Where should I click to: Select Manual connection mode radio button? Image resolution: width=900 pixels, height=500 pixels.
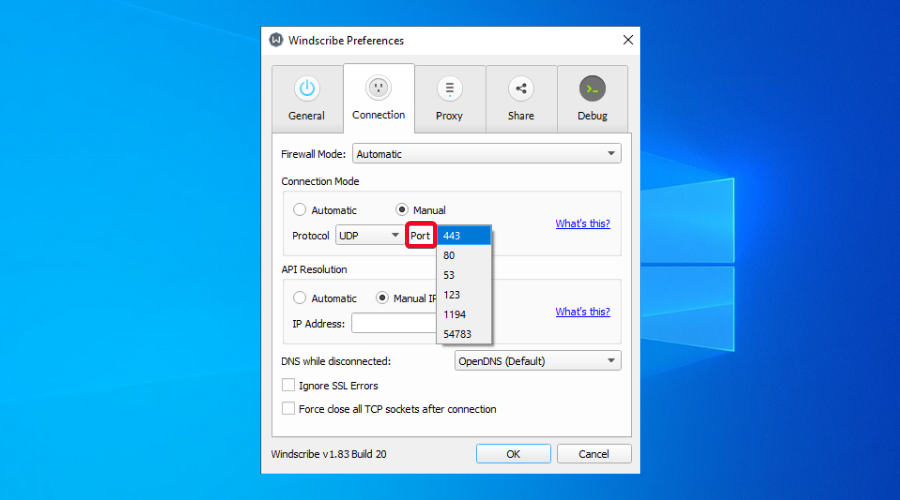(402, 210)
